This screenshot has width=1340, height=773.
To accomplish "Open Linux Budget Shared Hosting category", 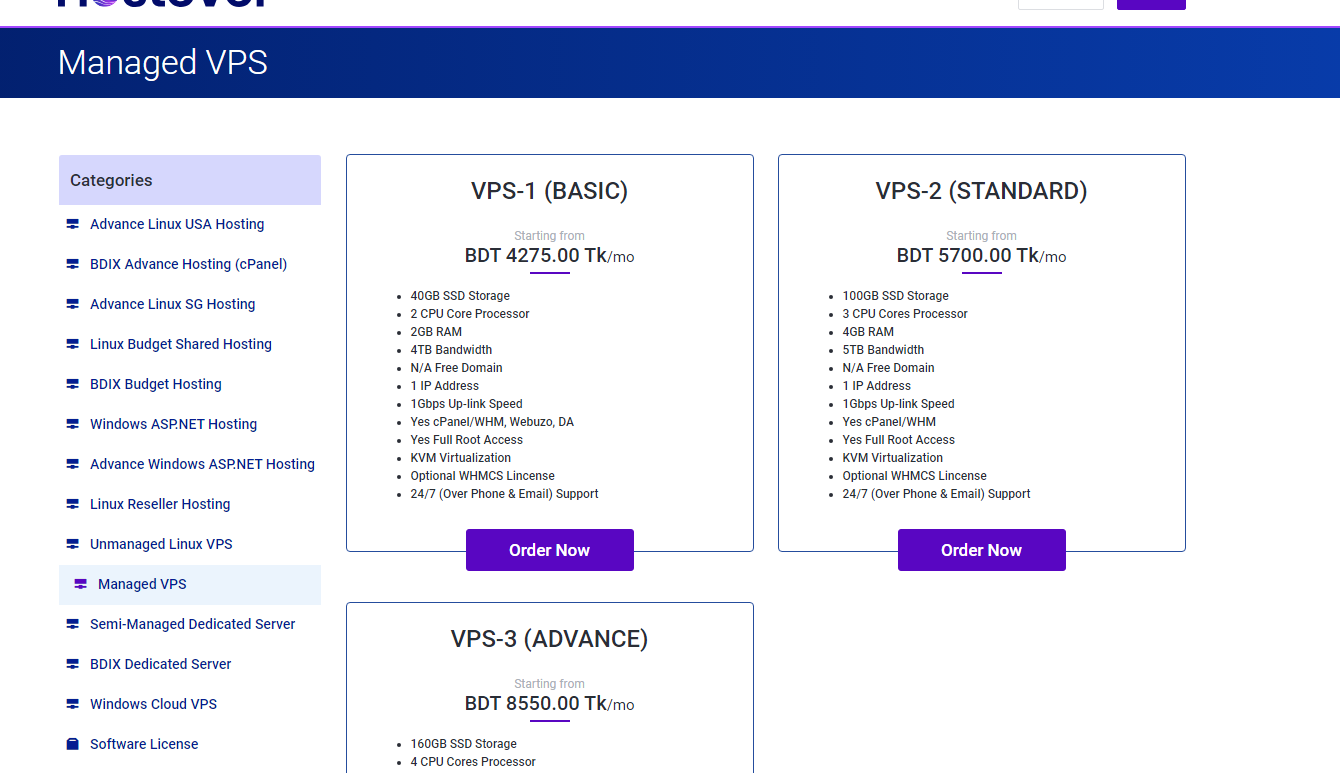I will point(180,344).
